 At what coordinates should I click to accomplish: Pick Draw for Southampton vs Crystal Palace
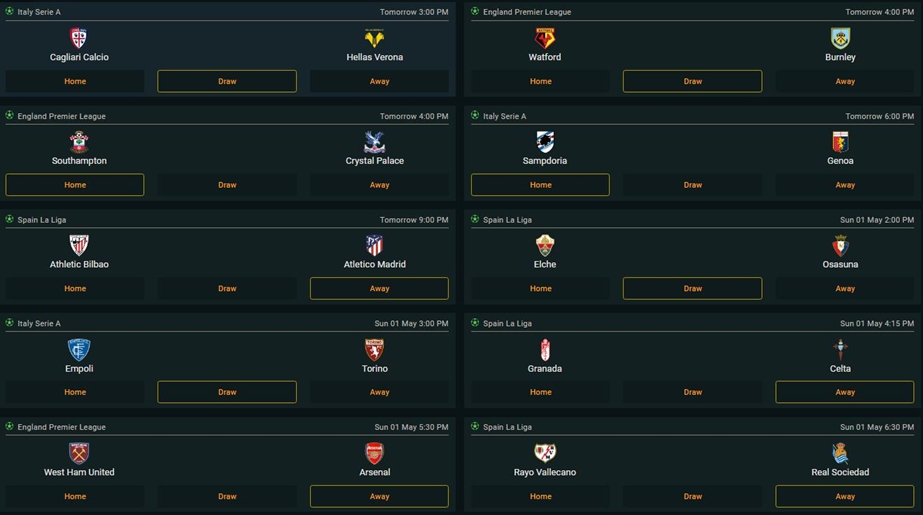click(227, 185)
